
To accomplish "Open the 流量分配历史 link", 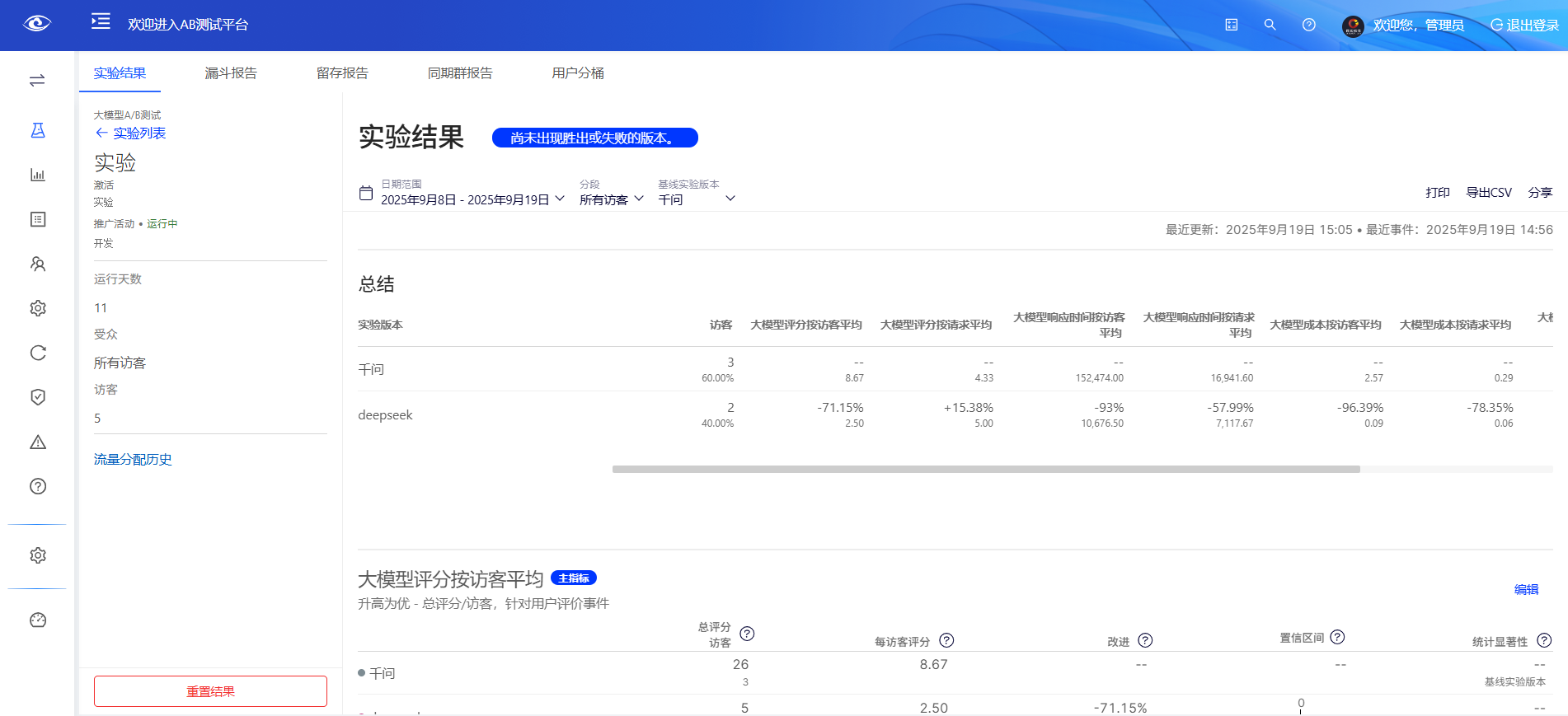I will click(x=133, y=460).
